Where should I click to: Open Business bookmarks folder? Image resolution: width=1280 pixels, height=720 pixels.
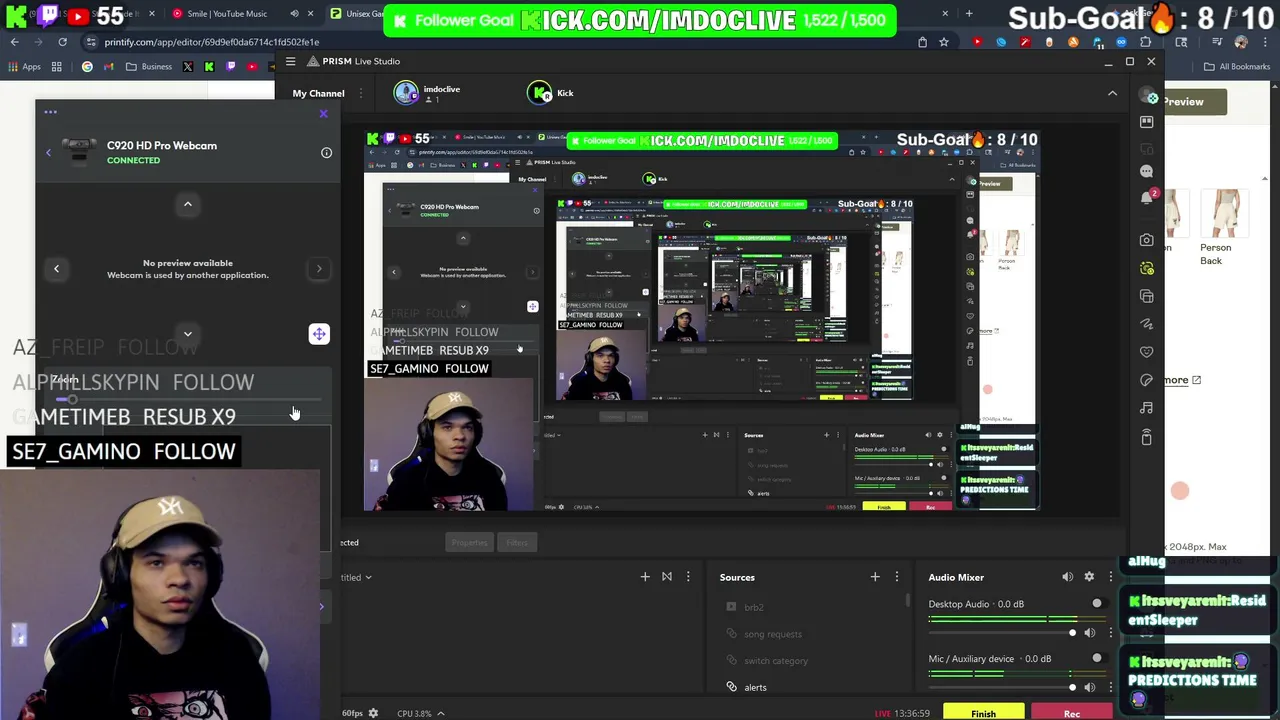149,67
